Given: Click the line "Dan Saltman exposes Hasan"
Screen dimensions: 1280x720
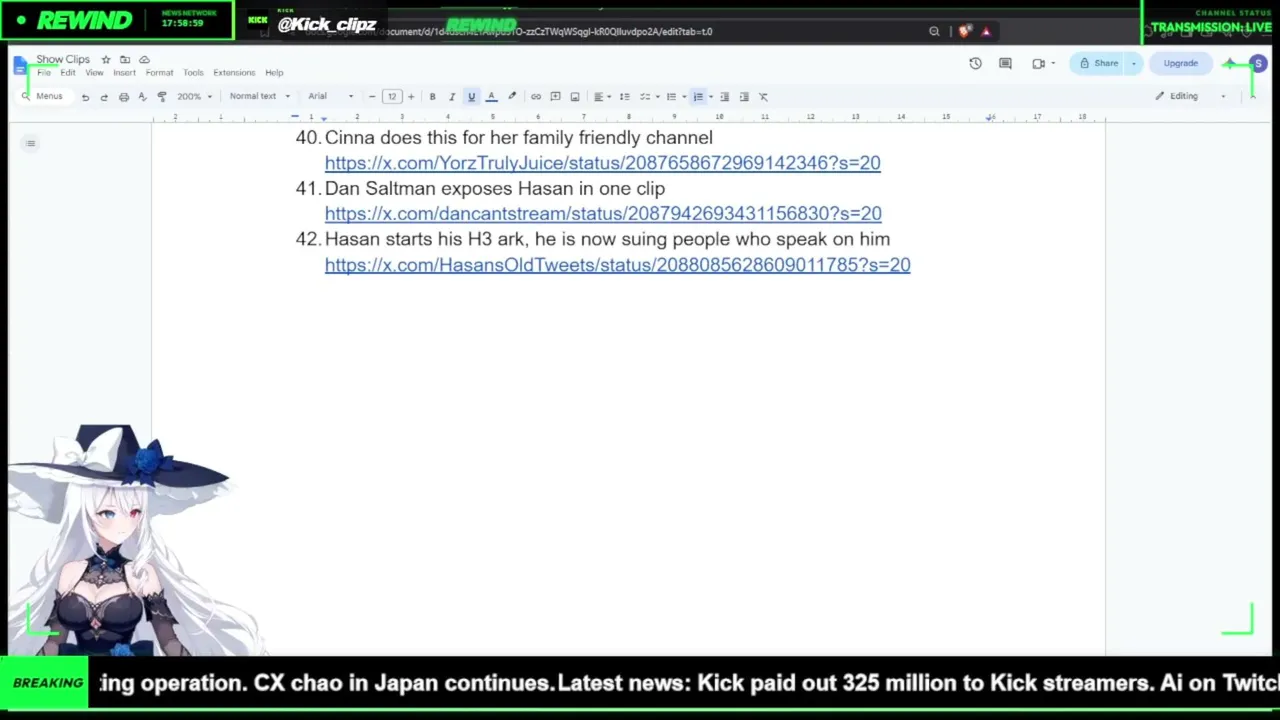Looking at the screenshot, I should click(495, 189).
